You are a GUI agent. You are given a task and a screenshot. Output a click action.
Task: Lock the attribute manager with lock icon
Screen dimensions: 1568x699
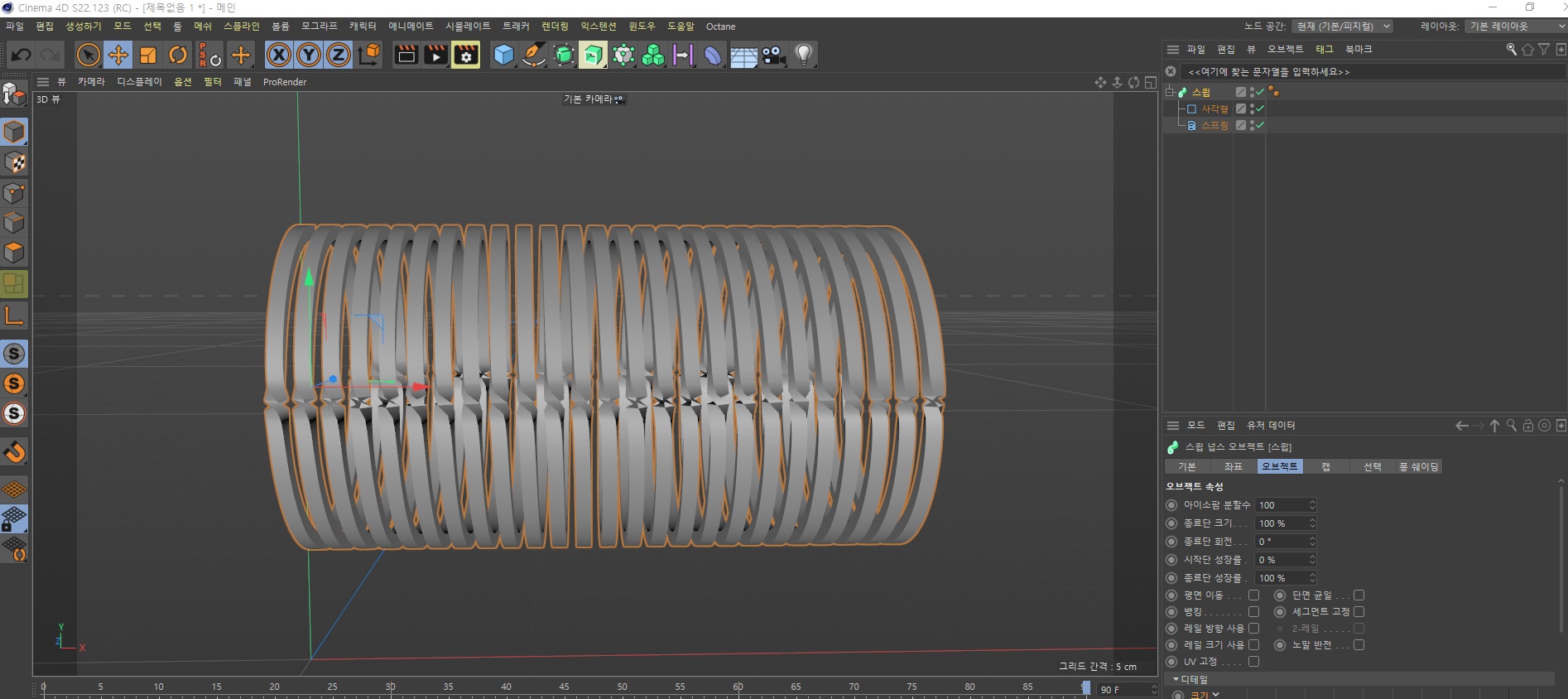click(x=1528, y=426)
